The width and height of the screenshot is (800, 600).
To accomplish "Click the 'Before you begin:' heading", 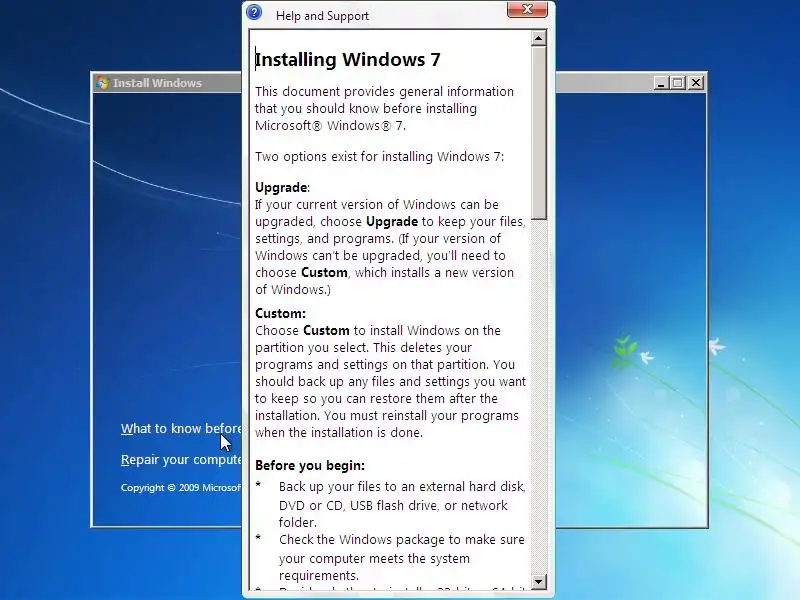I will coord(310,465).
